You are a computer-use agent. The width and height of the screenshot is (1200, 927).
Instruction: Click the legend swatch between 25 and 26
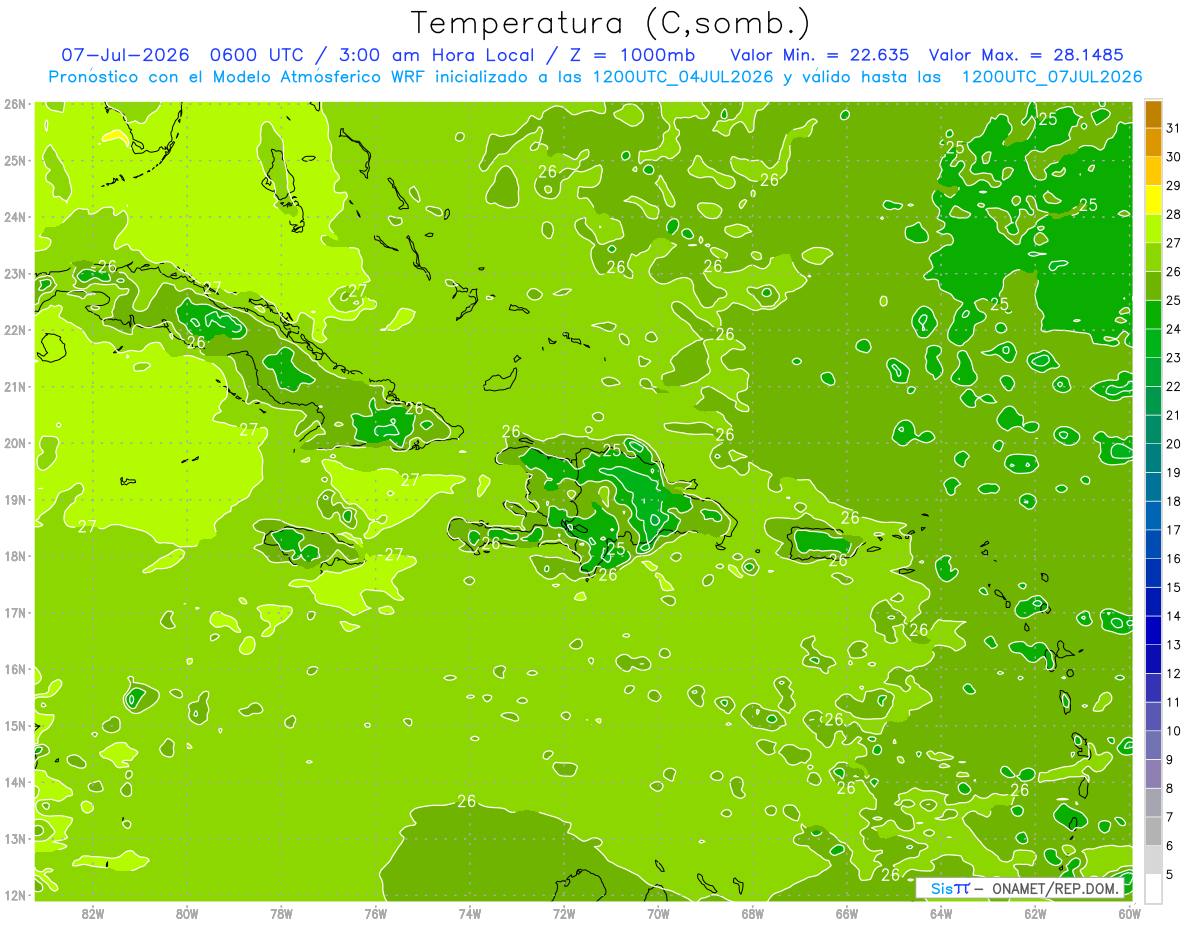click(x=1153, y=286)
